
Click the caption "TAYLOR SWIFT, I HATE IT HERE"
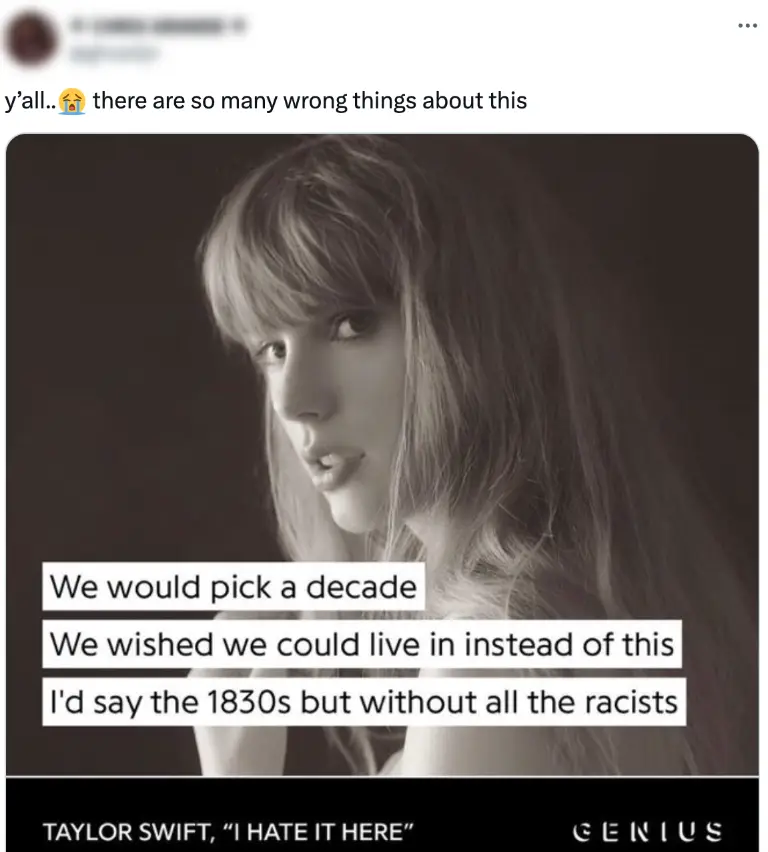pyautogui.click(x=226, y=831)
